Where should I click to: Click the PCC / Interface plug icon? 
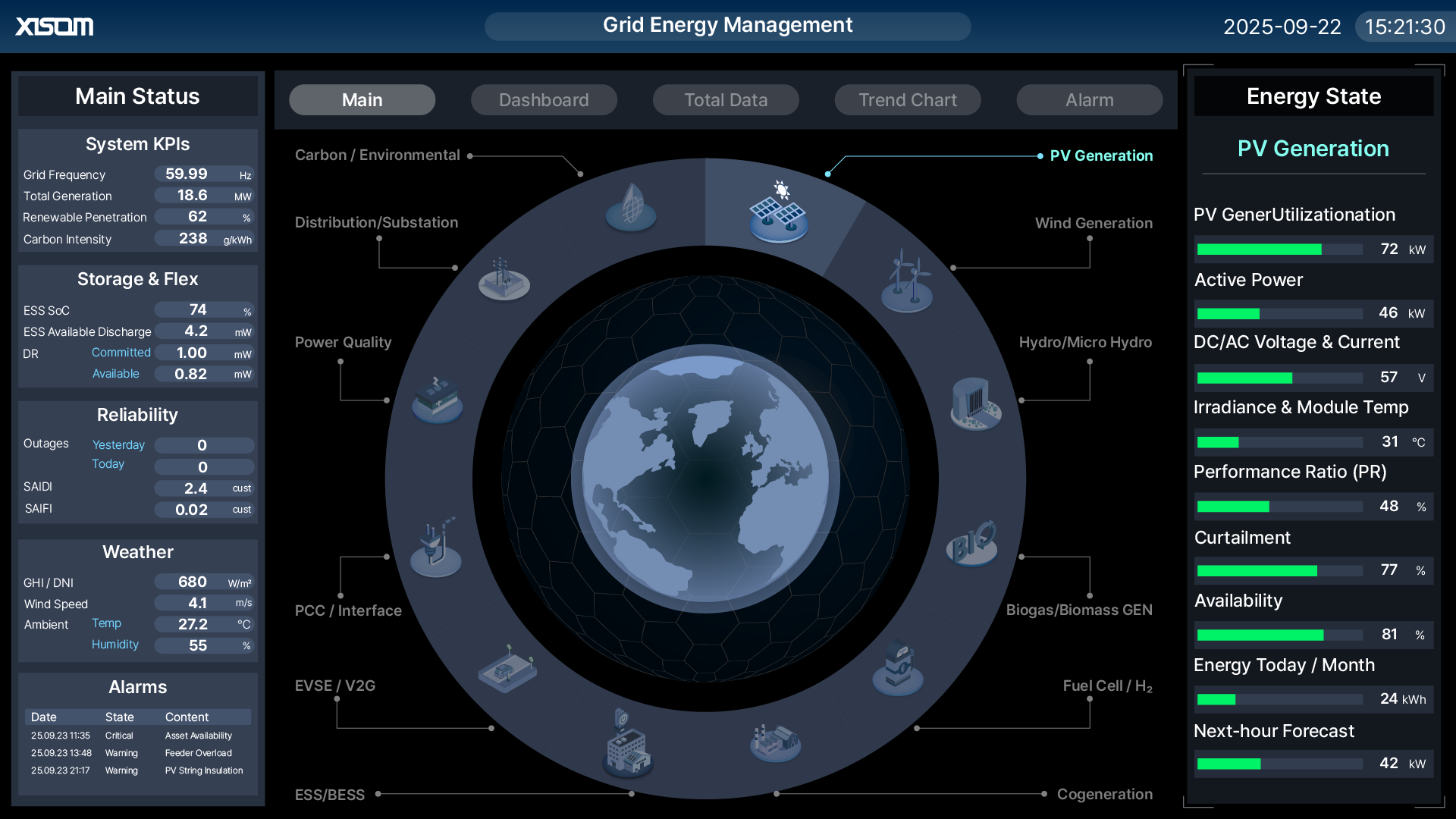(x=435, y=548)
